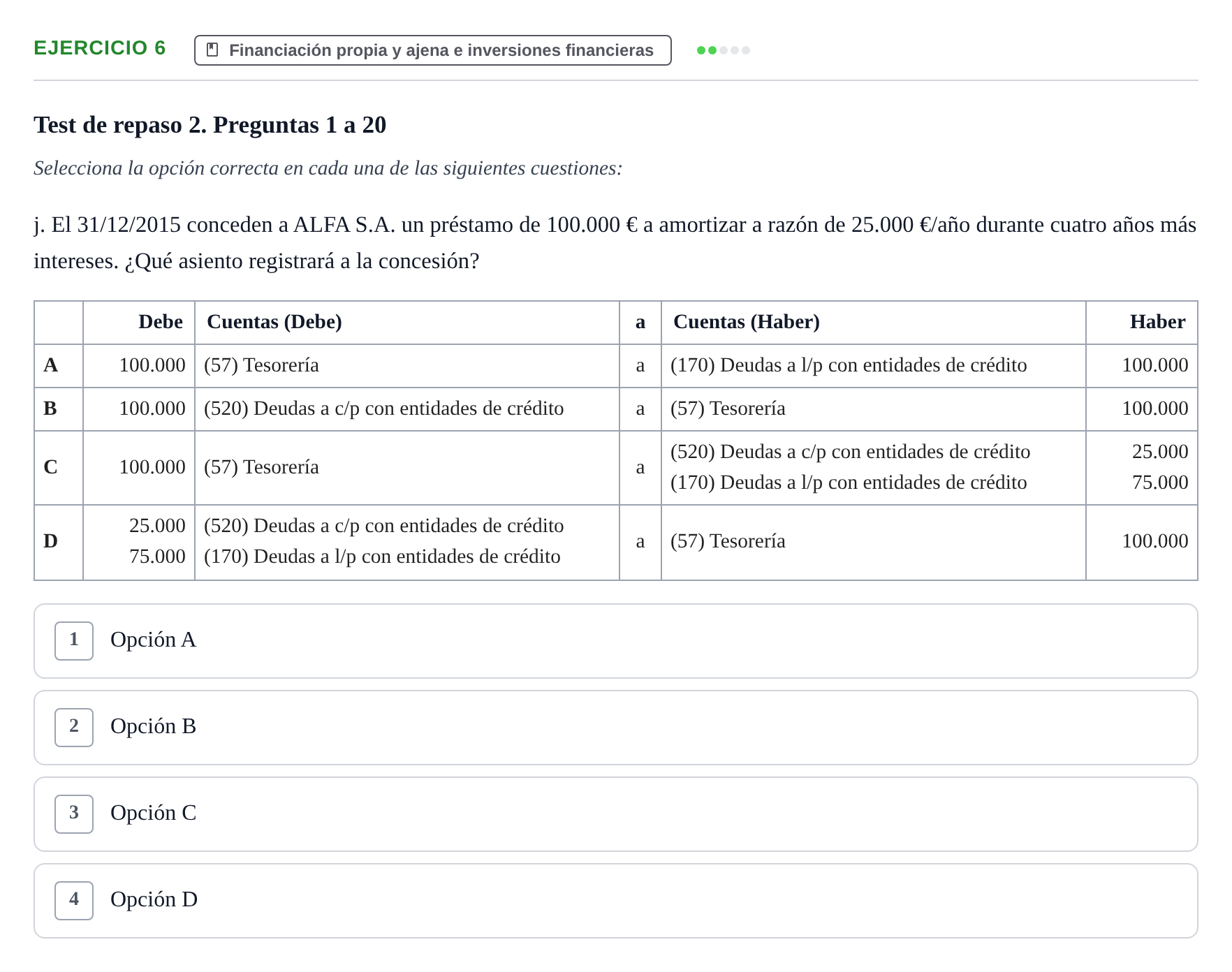Click the number 3 key badge
This screenshot has width=1232, height=972.
coord(74,814)
